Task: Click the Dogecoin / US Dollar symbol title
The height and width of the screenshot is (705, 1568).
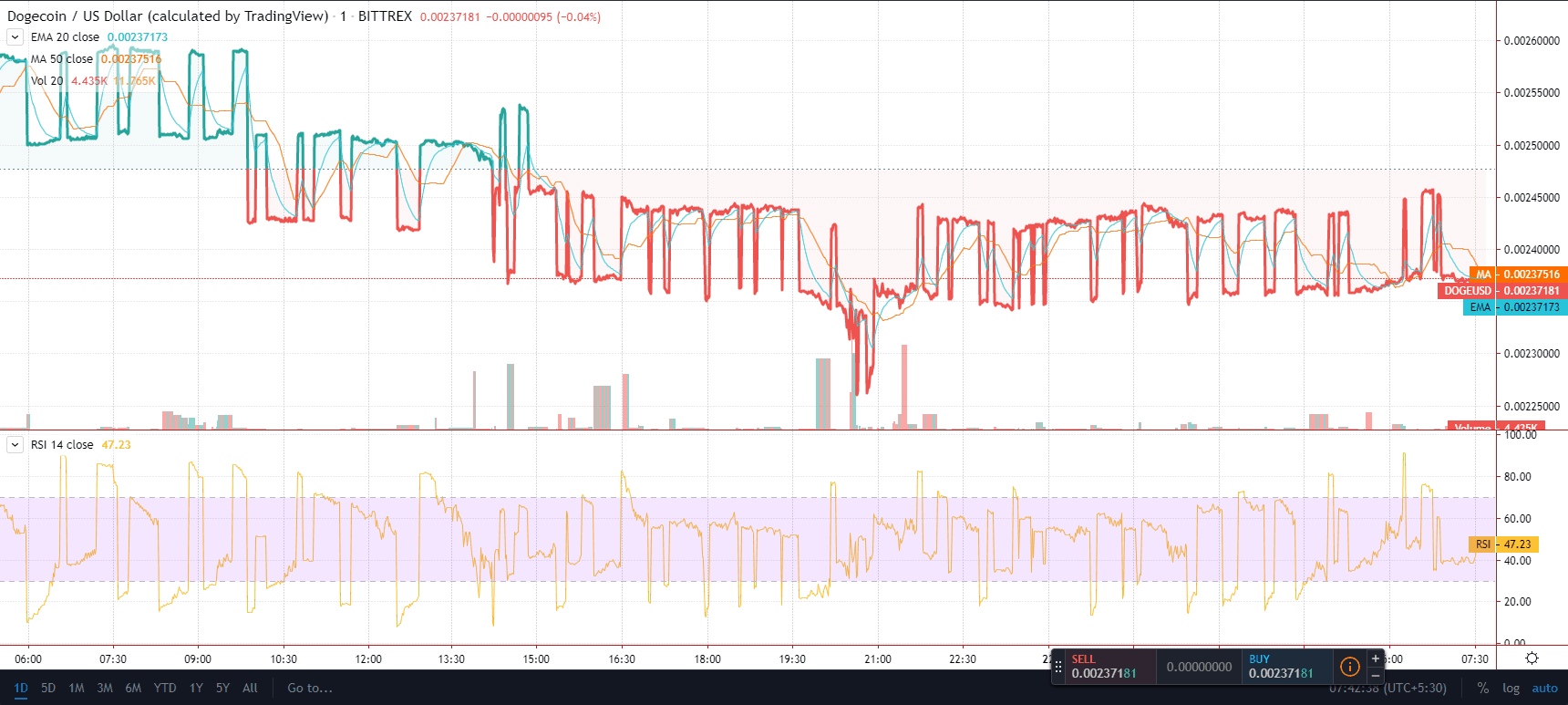Action: coord(168,16)
